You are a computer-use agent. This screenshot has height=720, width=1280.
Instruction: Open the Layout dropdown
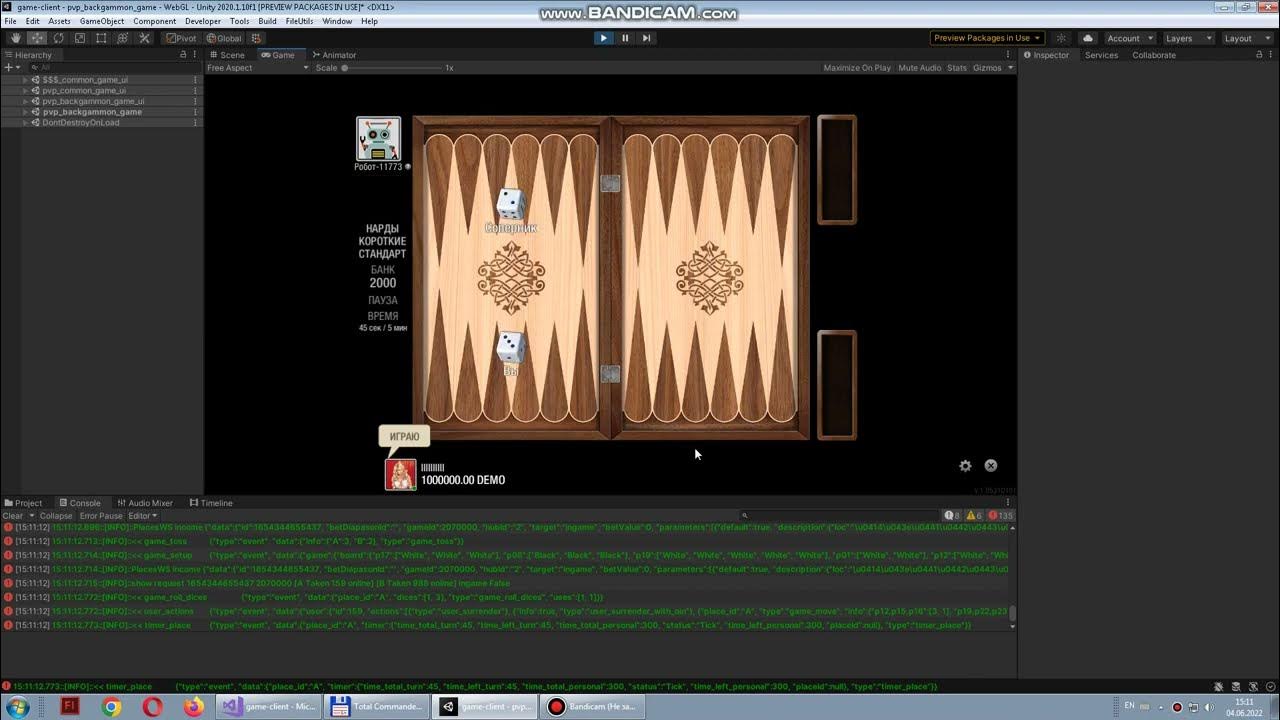pos(1246,38)
